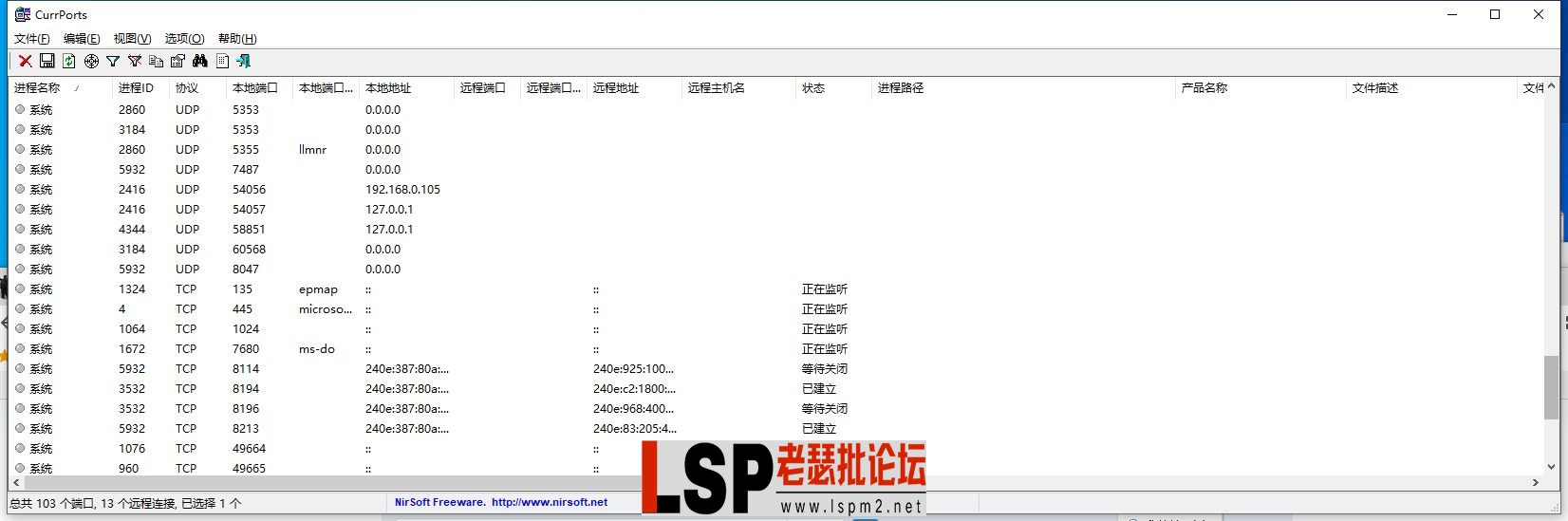Click the process icon of port 445 row

[x=20, y=308]
